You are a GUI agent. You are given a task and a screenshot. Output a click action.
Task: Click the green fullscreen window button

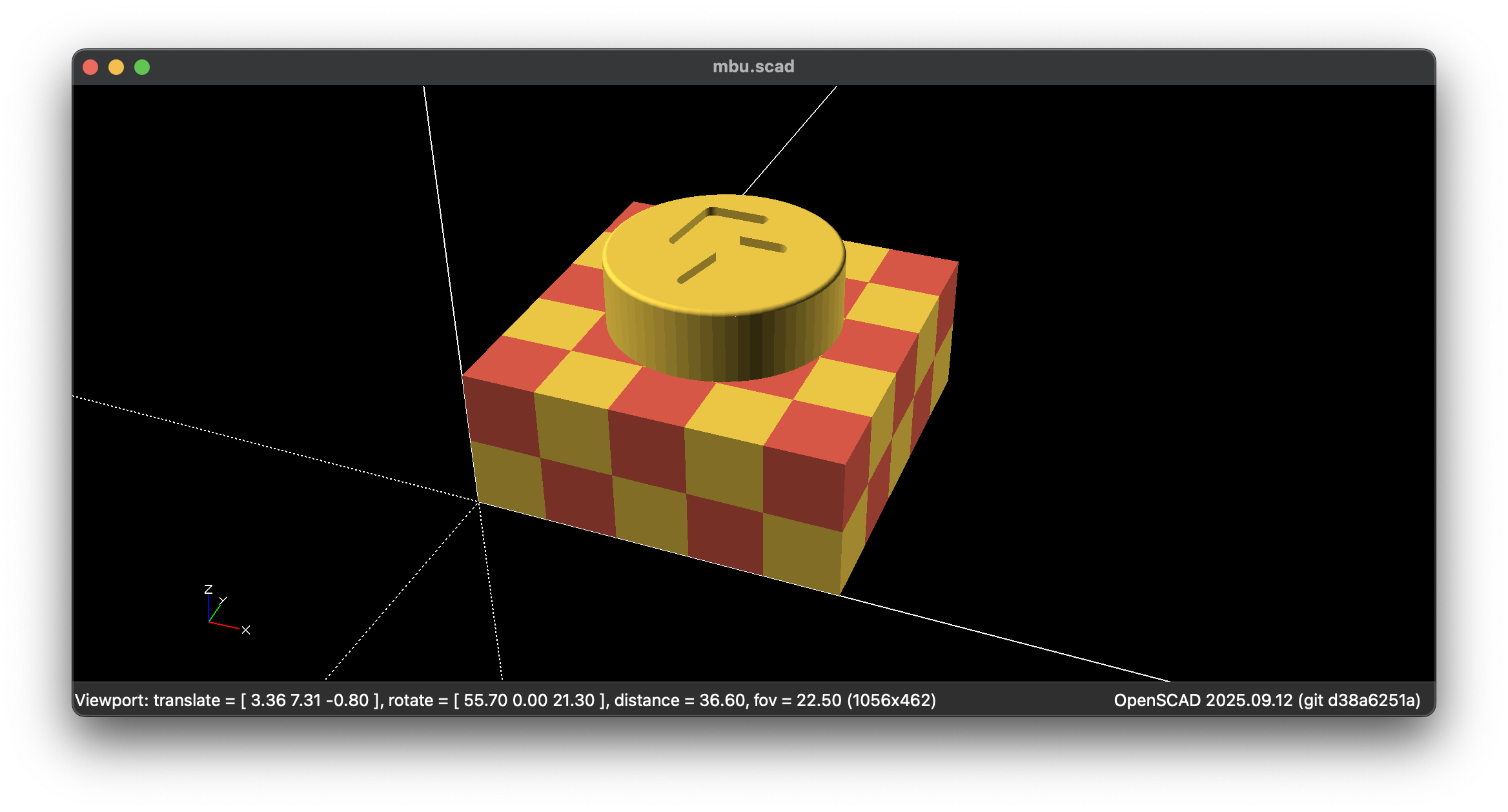click(x=142, y=67)
